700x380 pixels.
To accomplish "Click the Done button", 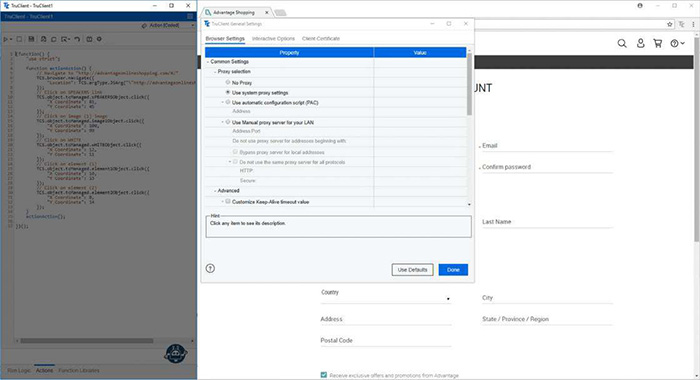I will click(453, 270).
